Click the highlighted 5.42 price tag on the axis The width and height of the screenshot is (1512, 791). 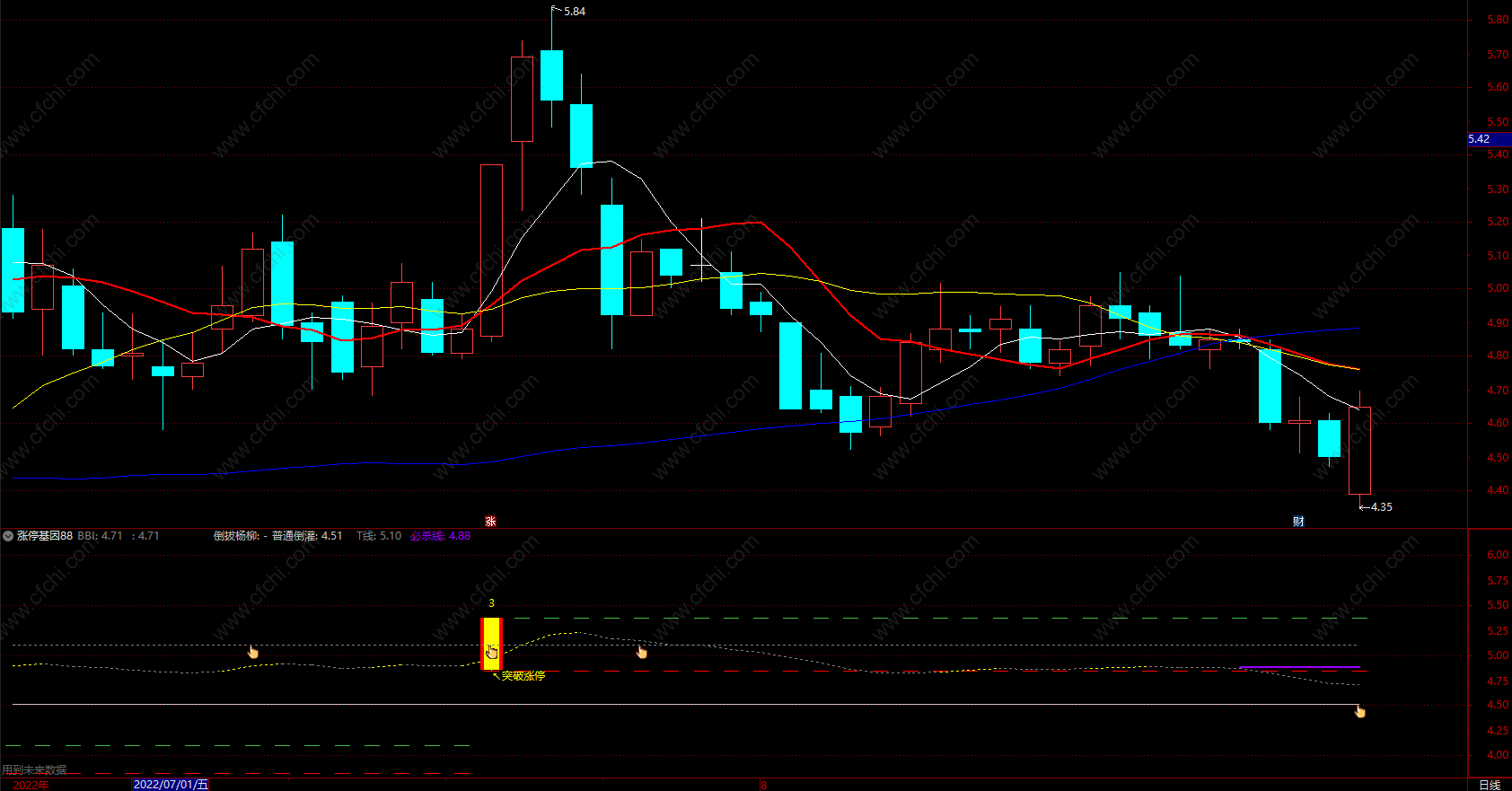1489,139
